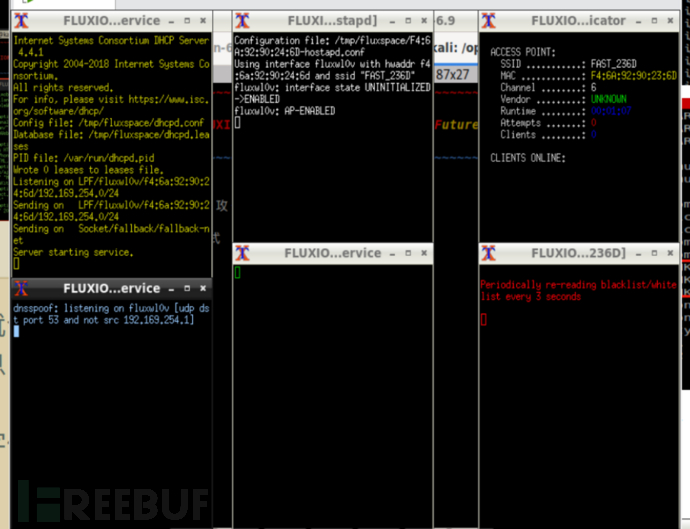Click the xterm icon of the FLUXIO...icator window
The image size is (690, 529).
point(488,21)
